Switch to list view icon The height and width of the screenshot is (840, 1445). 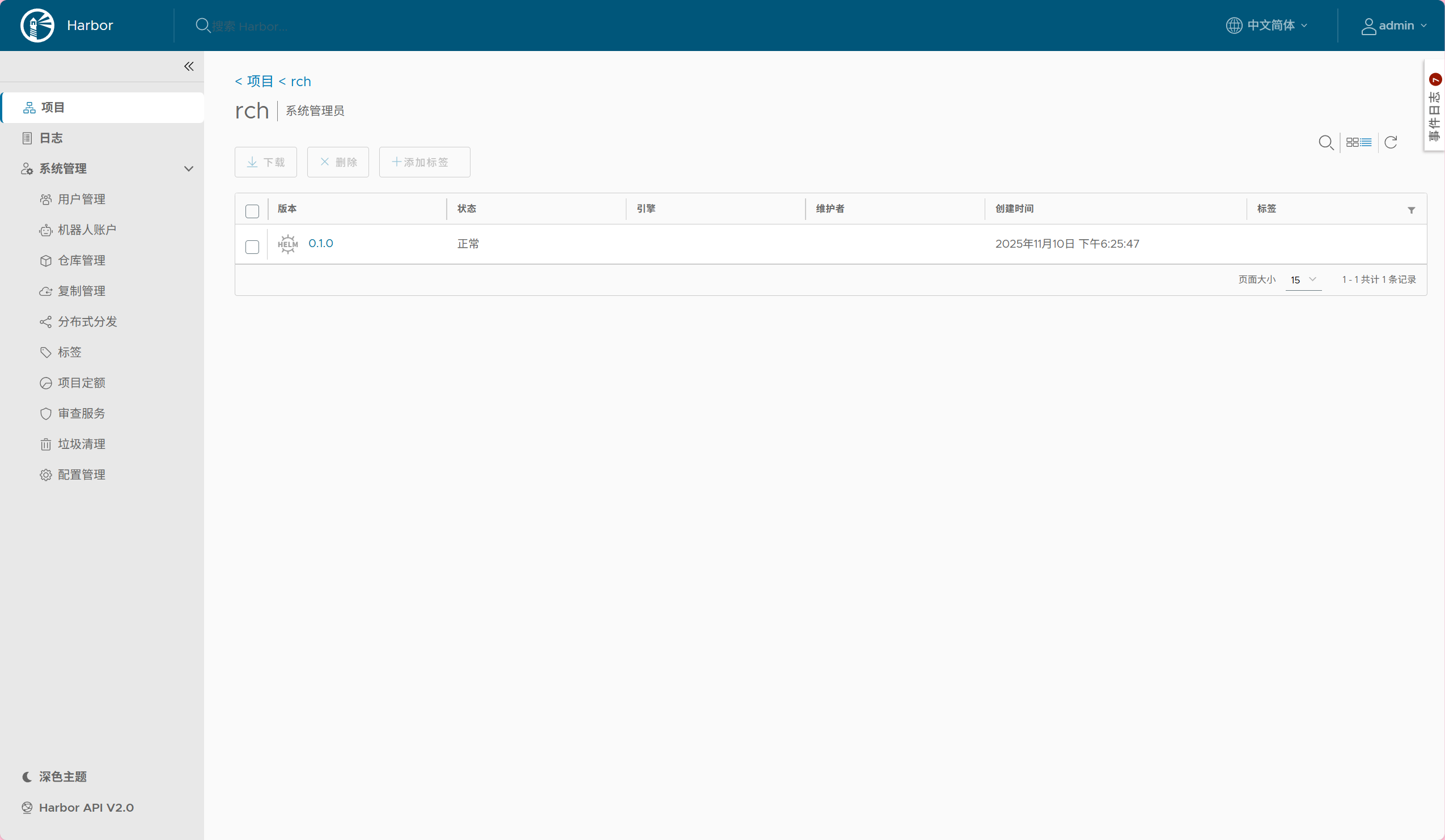[x=1366, y=142]
